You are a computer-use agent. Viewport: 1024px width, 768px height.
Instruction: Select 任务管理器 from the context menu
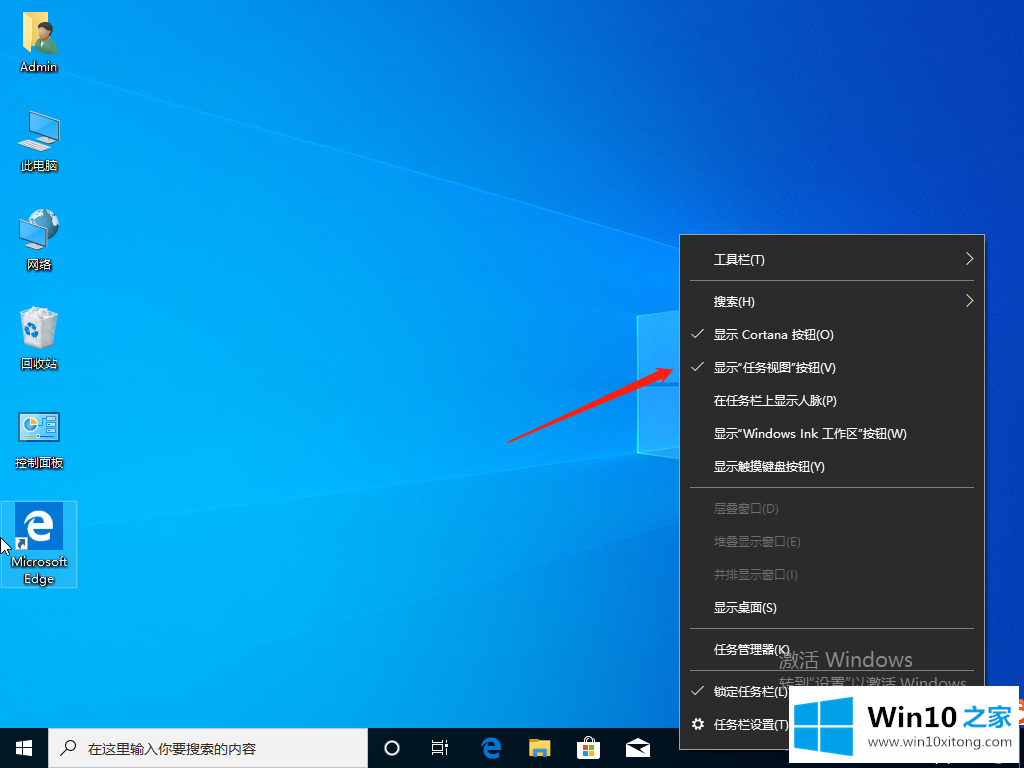[x=750, y=650]
